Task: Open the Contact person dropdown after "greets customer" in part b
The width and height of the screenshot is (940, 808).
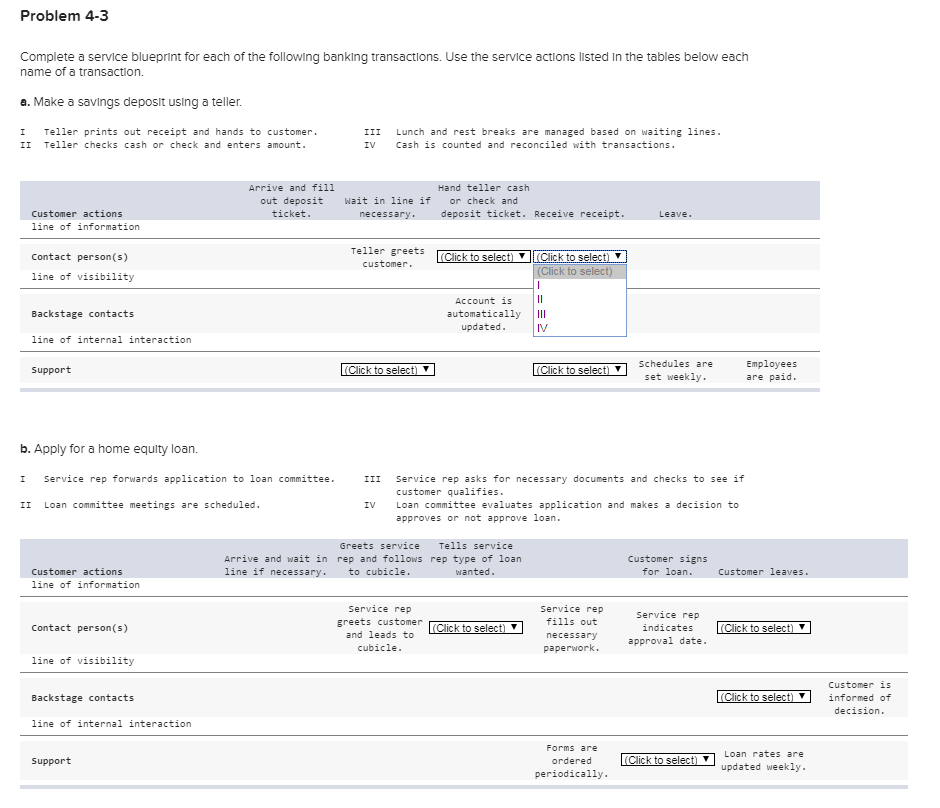Action: point(476,628)
